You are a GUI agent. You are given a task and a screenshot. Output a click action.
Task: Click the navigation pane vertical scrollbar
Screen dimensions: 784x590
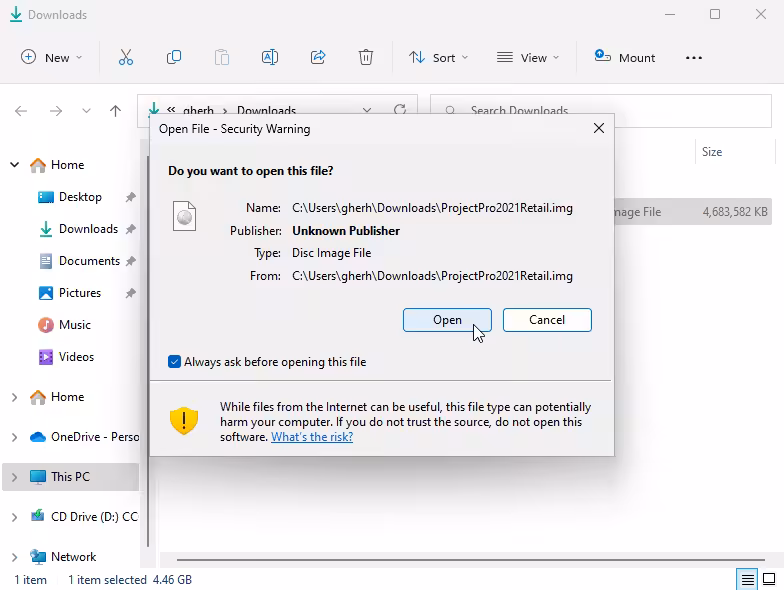coord(148,352)
